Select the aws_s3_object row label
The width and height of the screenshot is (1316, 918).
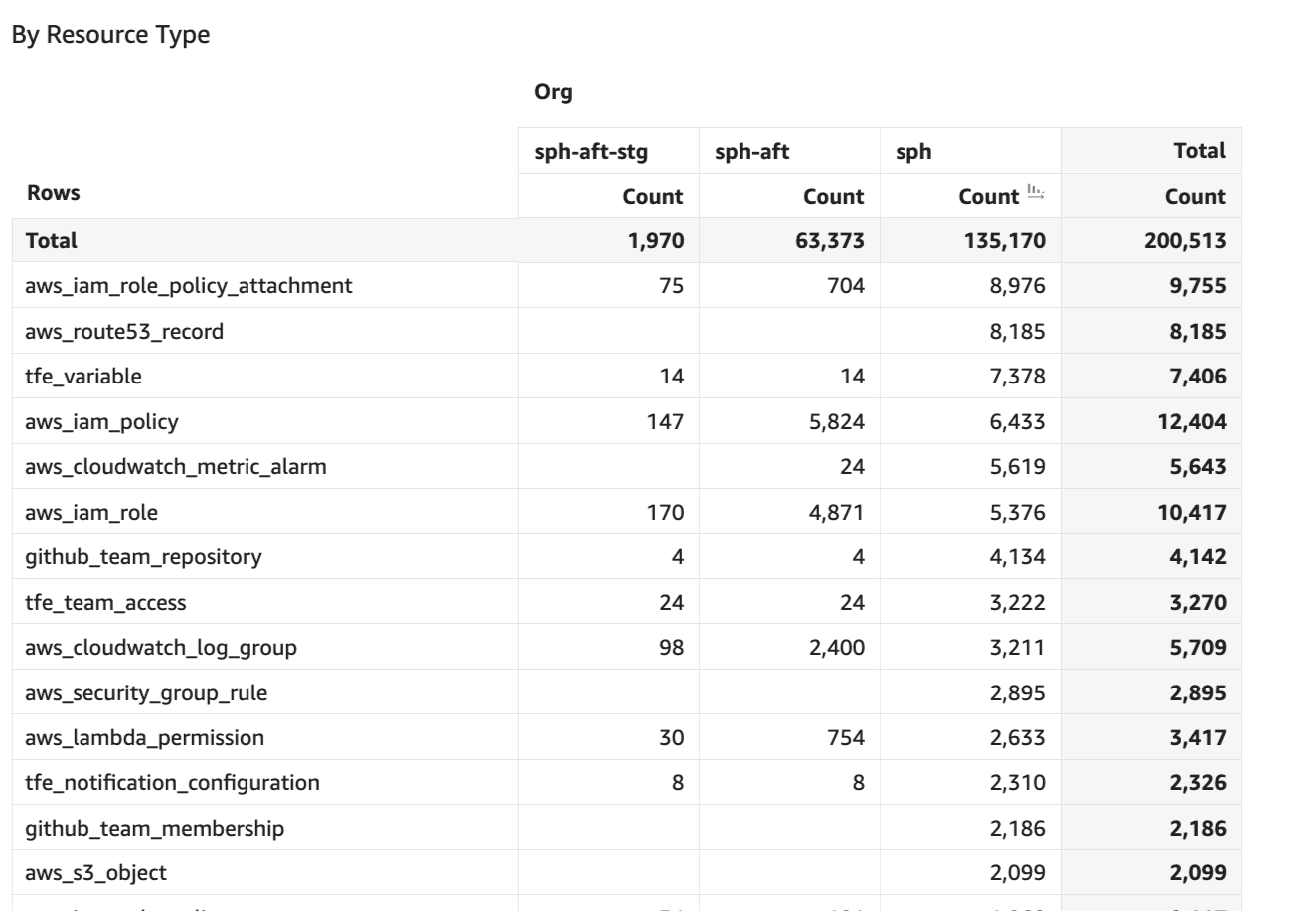click(x=96, y=873)
